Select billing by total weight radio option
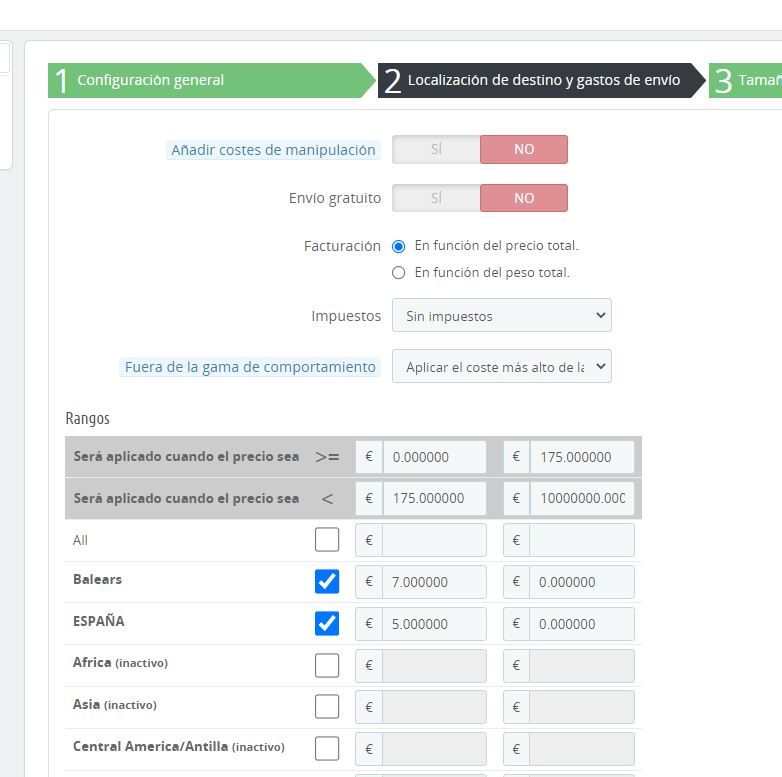Viewport: 782px width, 777px height. 398,273
